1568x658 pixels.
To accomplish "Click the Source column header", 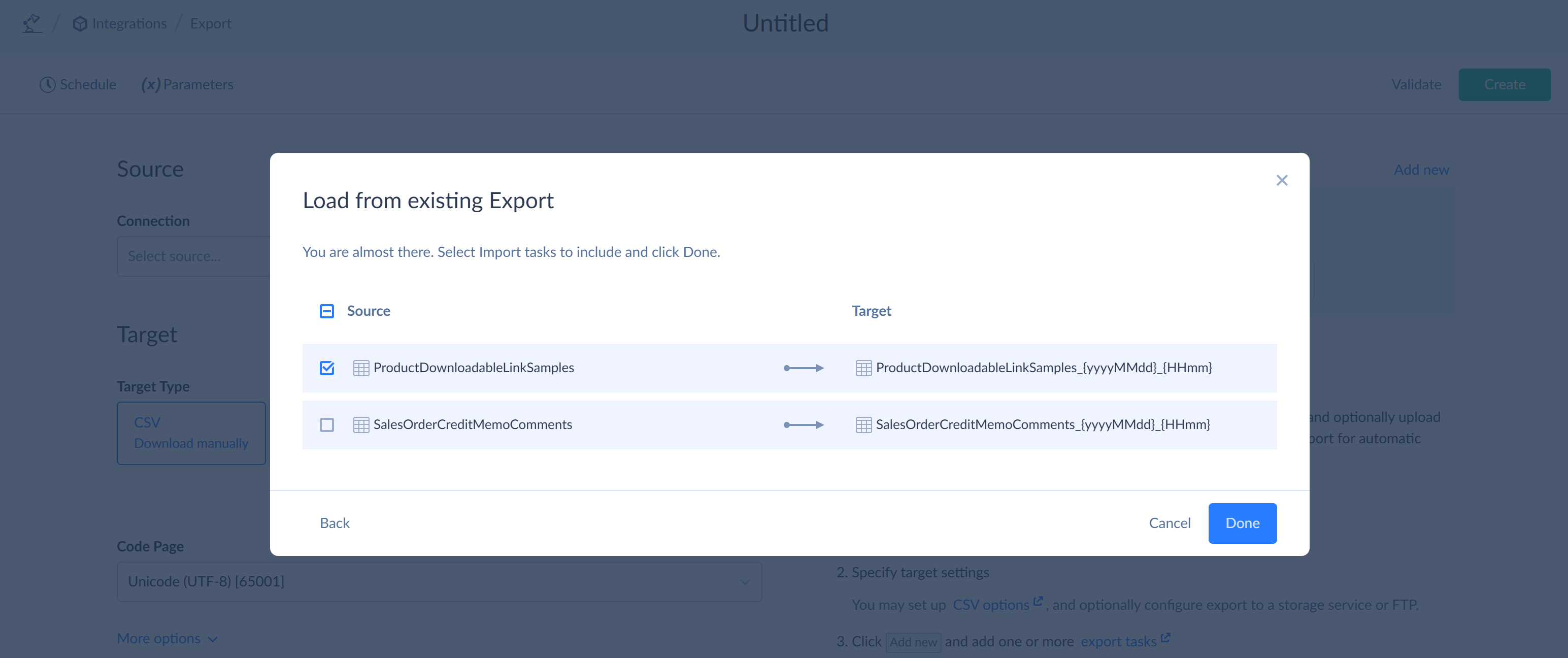I will pos(368,311).
